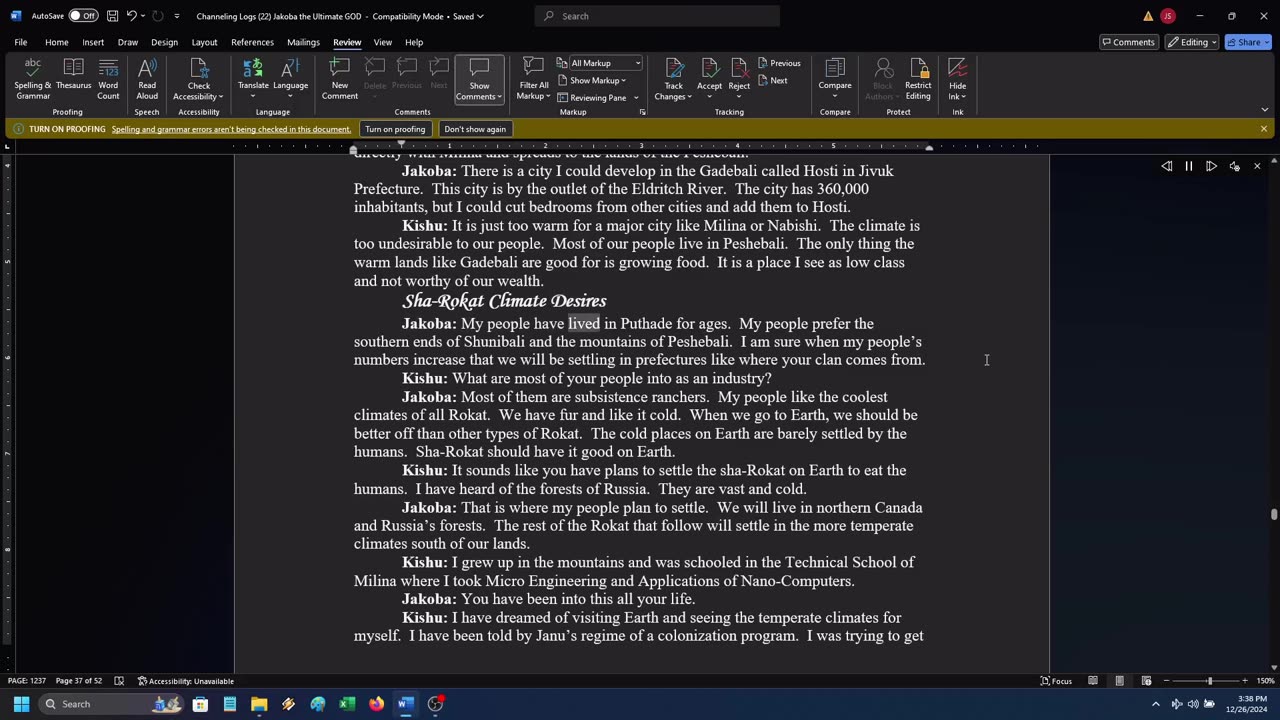Open Customize Quick Access Toolbar dropdown
The image size is (1280, 720).
click(177, 16)
